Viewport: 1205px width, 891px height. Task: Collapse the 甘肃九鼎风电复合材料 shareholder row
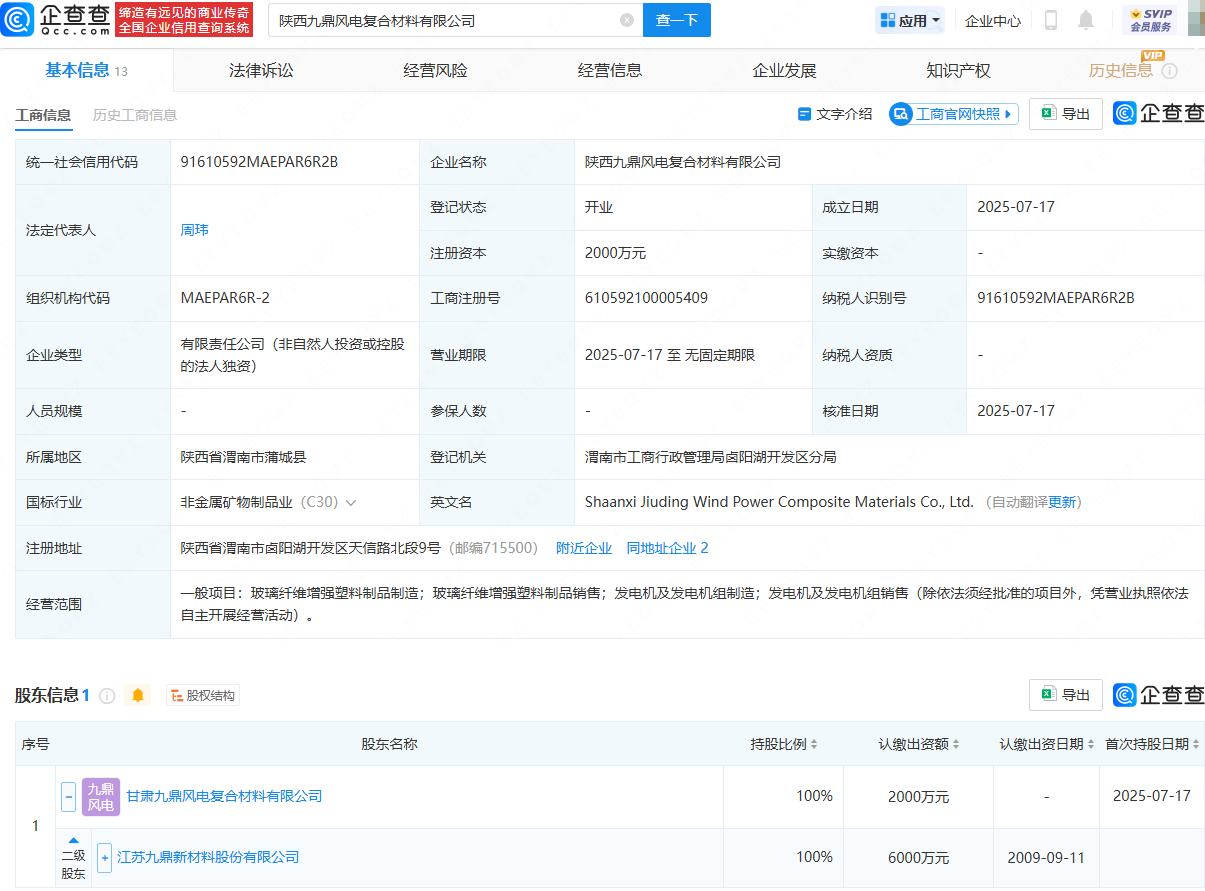tap(69, 797)
